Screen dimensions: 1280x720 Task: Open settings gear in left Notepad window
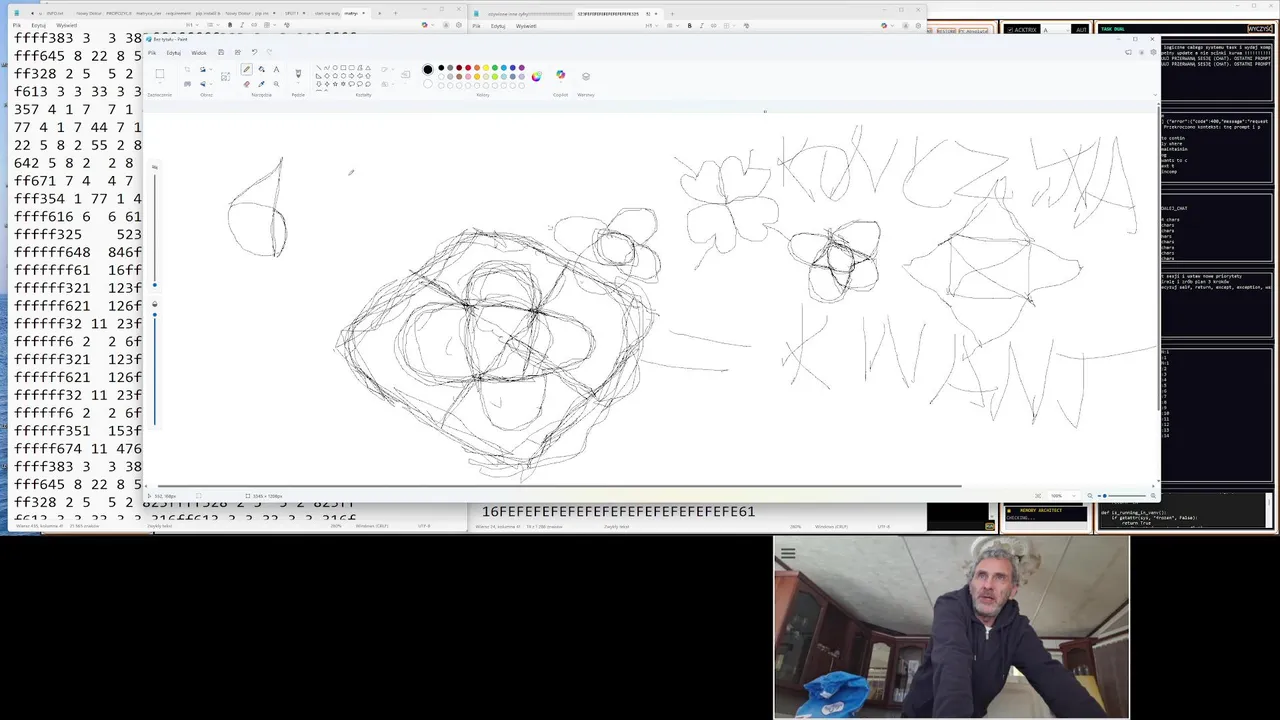pos(458,24)
